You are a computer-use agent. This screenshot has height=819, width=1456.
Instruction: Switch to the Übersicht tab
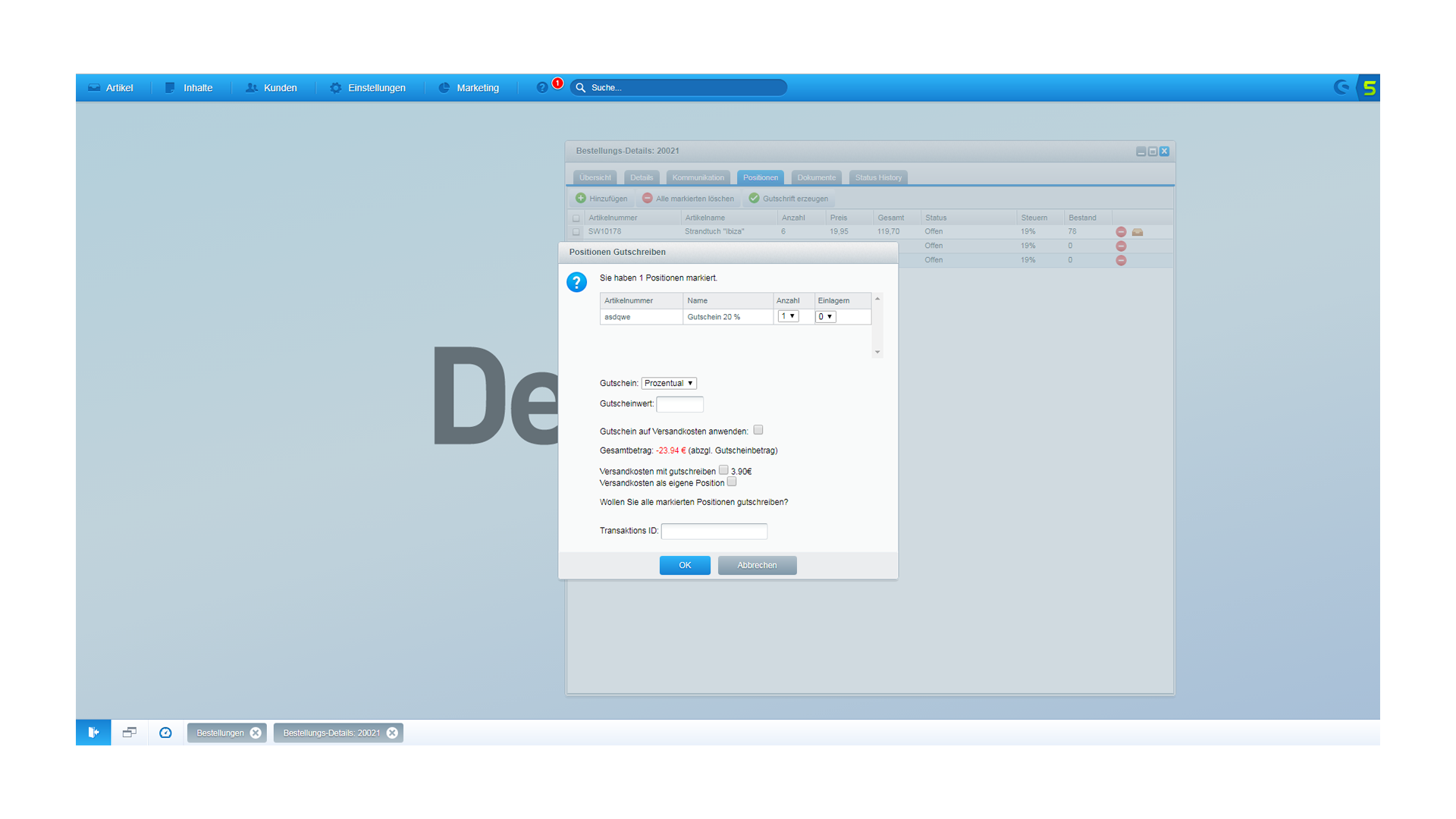click(x=595, y=177)
